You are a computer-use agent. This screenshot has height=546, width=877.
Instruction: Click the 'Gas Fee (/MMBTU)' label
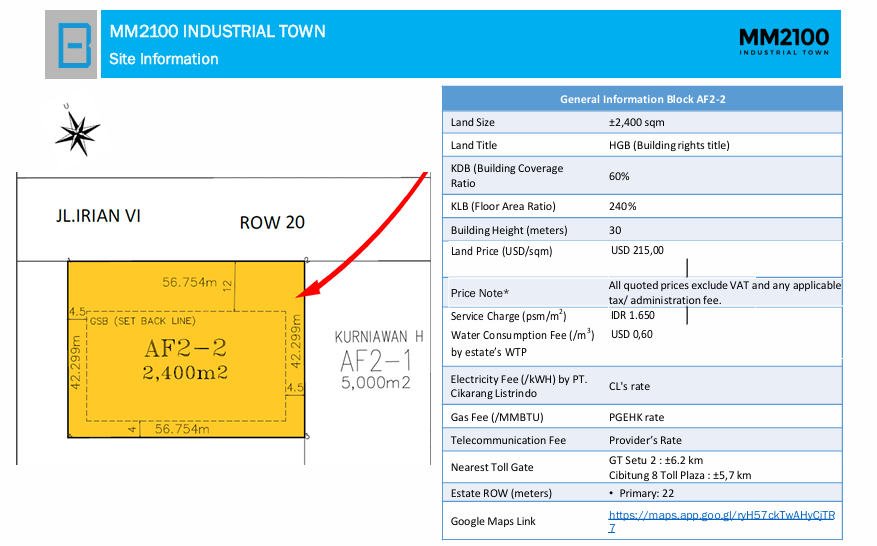497,417
